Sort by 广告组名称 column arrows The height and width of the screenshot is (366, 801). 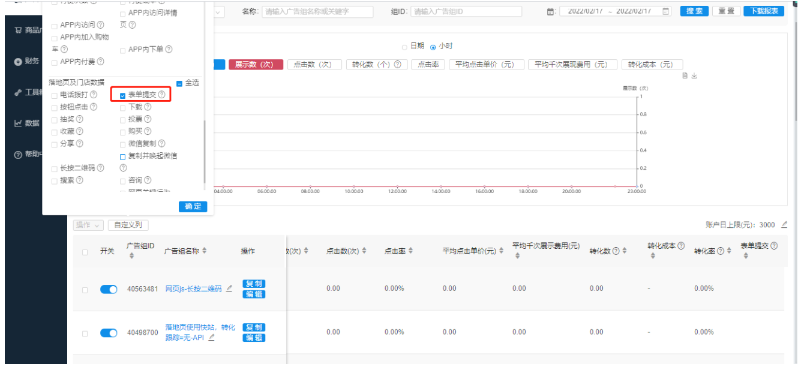[x=205, y=251]
